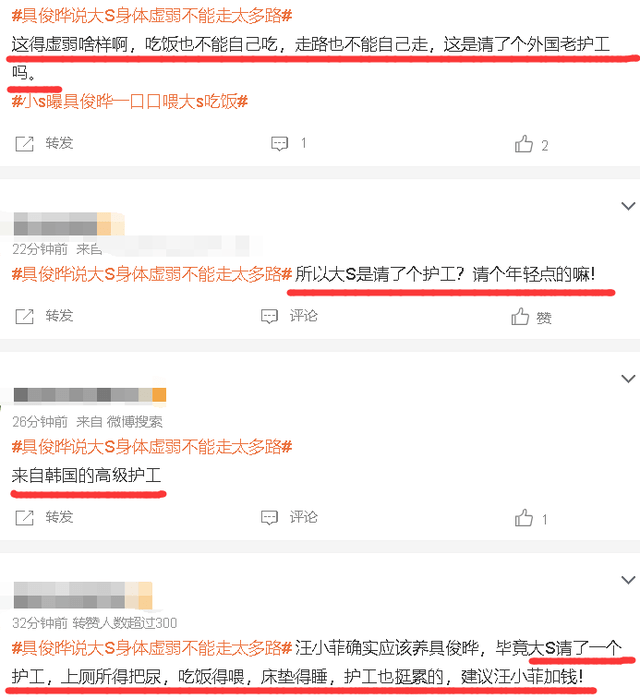The width and height of the screenshot is (640, 699).
Task: Click blurred username on 26分钟前 post
Action: coord(90,395)
